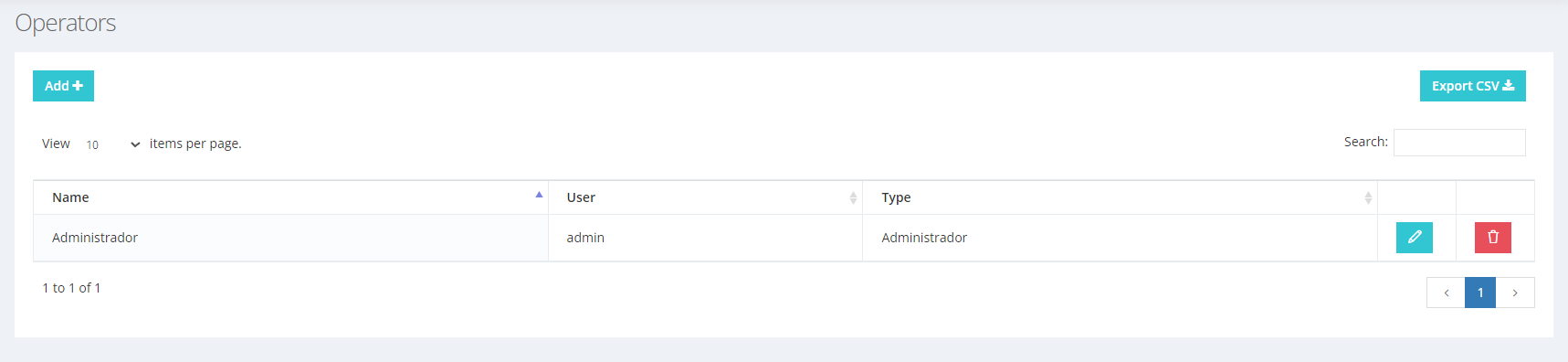Click the Add operator button
1568x362 pixels.
click(x=63, y=86)
